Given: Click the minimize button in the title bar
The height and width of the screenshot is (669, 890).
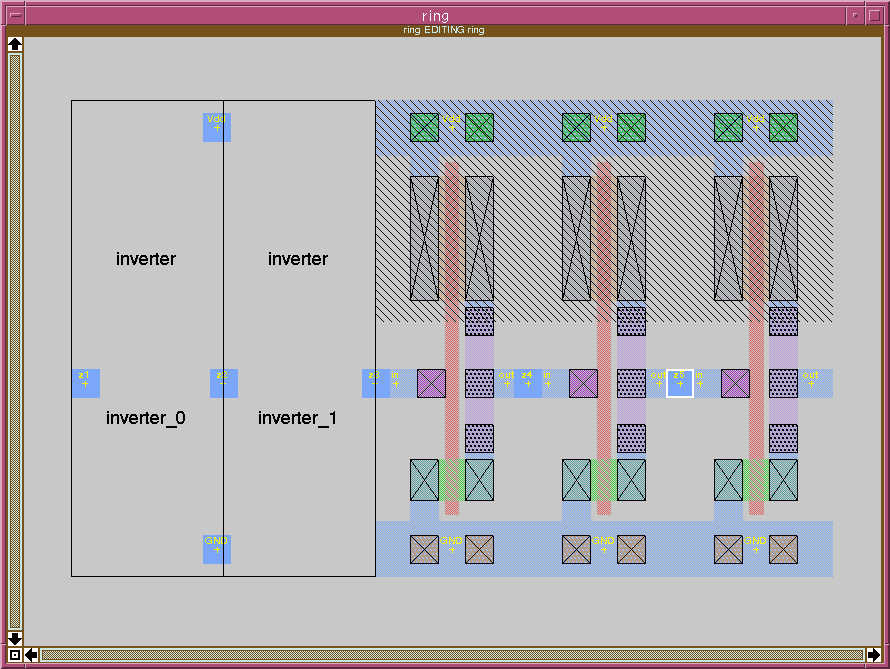Looking at the screenshot, I should [855, 15].
